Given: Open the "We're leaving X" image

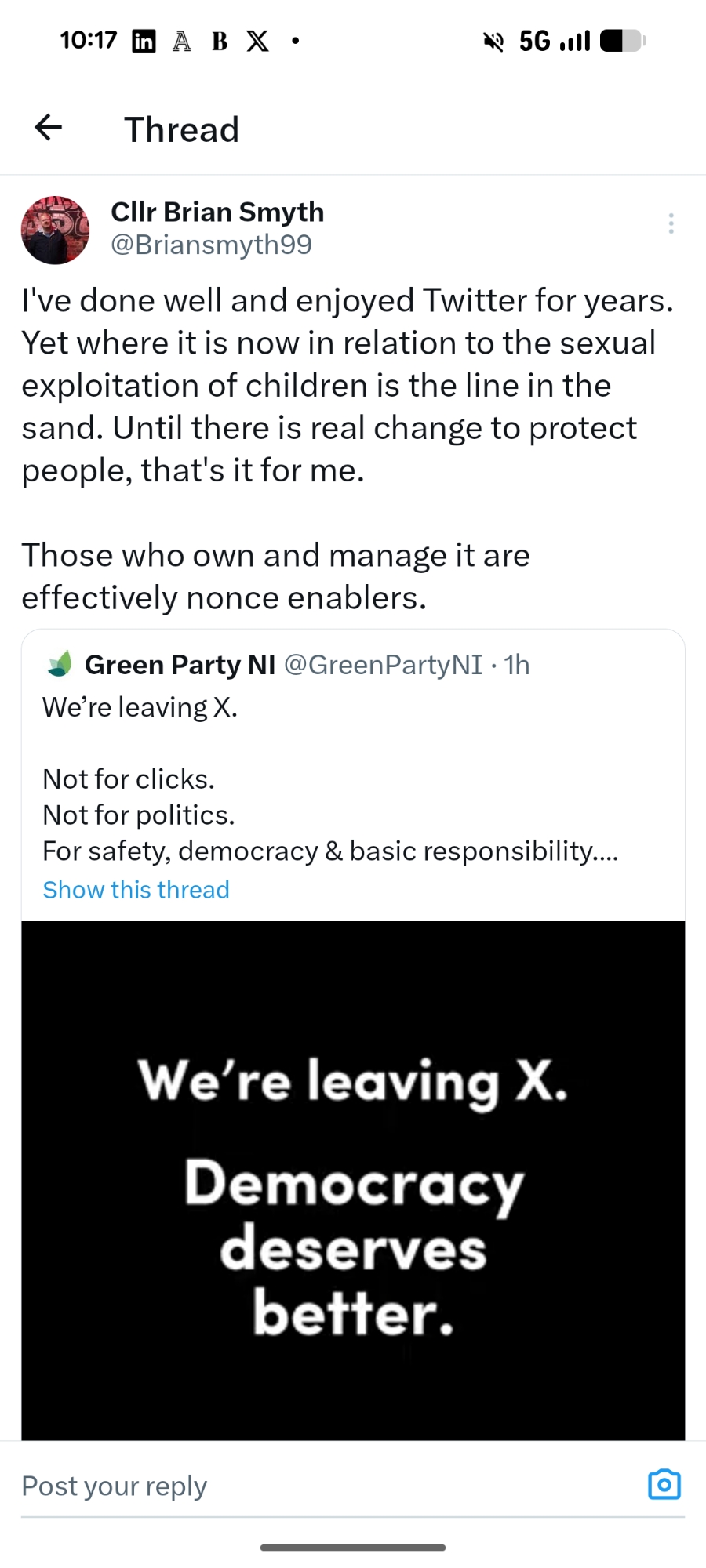Looking at the screenshot, I should [353, 1180].
